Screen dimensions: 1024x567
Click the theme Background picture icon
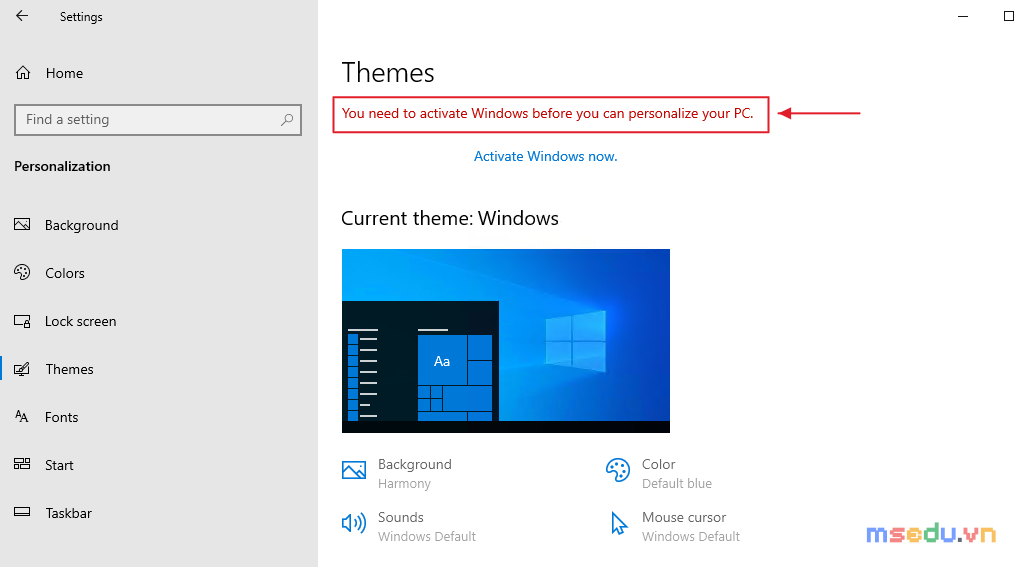coord(354,470)
